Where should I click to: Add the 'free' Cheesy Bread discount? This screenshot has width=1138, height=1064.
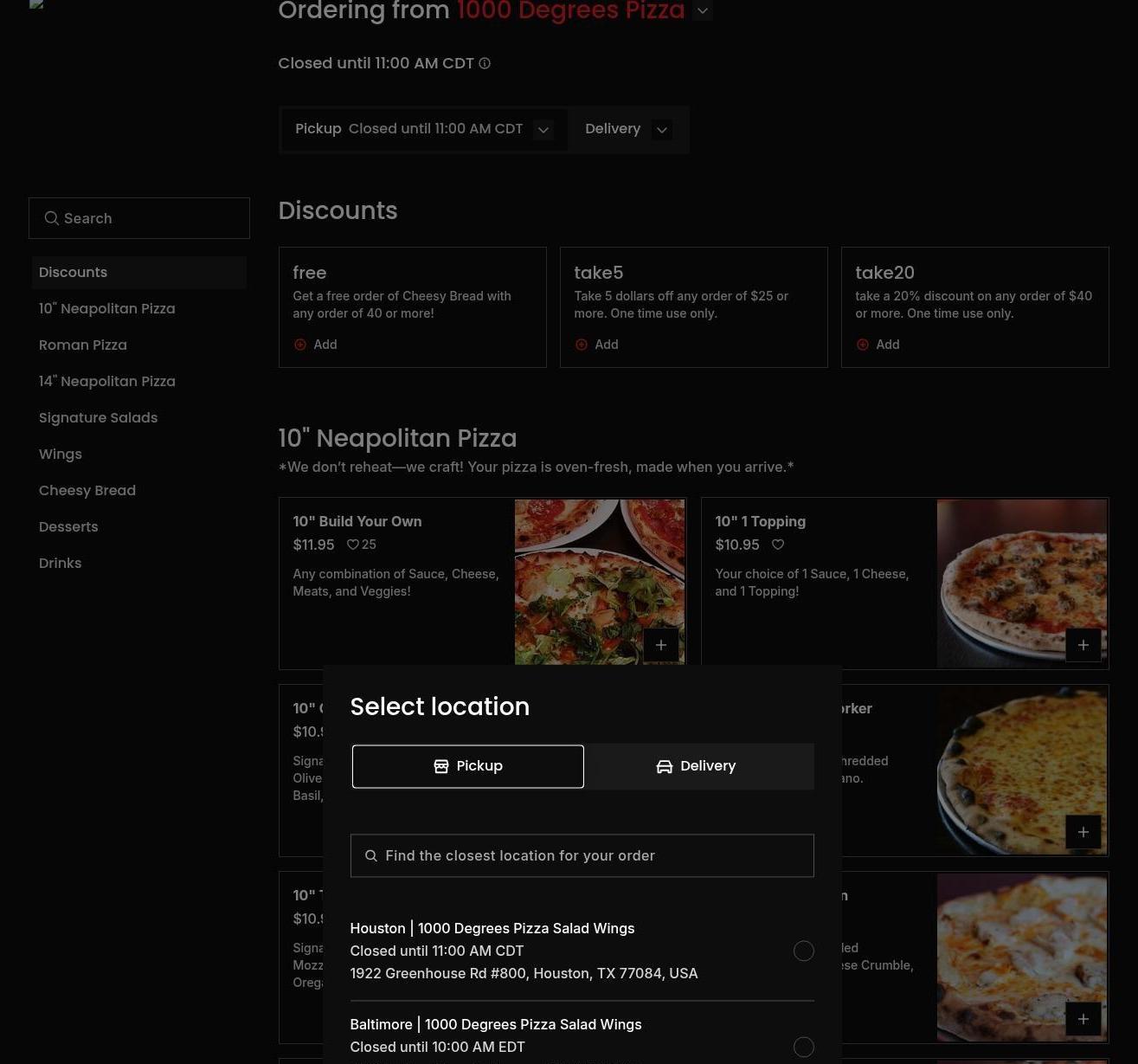coord(316,345)
